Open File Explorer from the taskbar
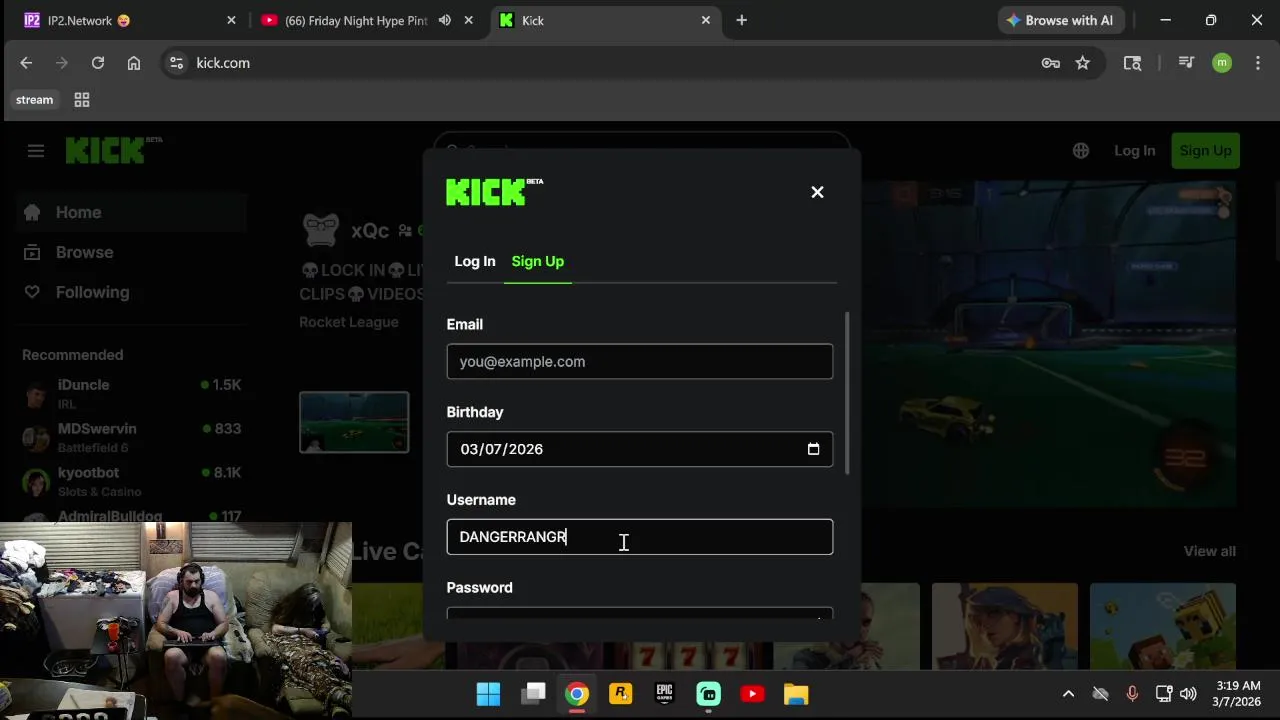 pyautogui.click(x=796, y=694)
